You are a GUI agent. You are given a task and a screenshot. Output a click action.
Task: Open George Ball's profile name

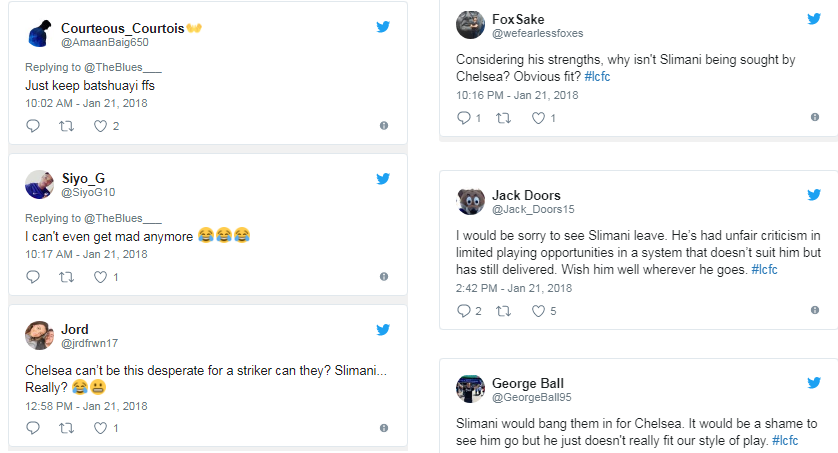[527, 383]
